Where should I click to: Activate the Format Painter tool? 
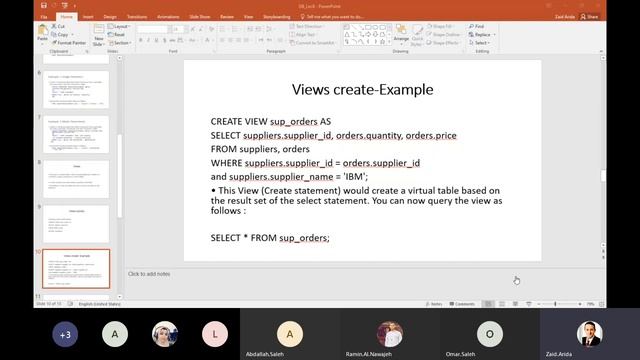pos(69,42)
